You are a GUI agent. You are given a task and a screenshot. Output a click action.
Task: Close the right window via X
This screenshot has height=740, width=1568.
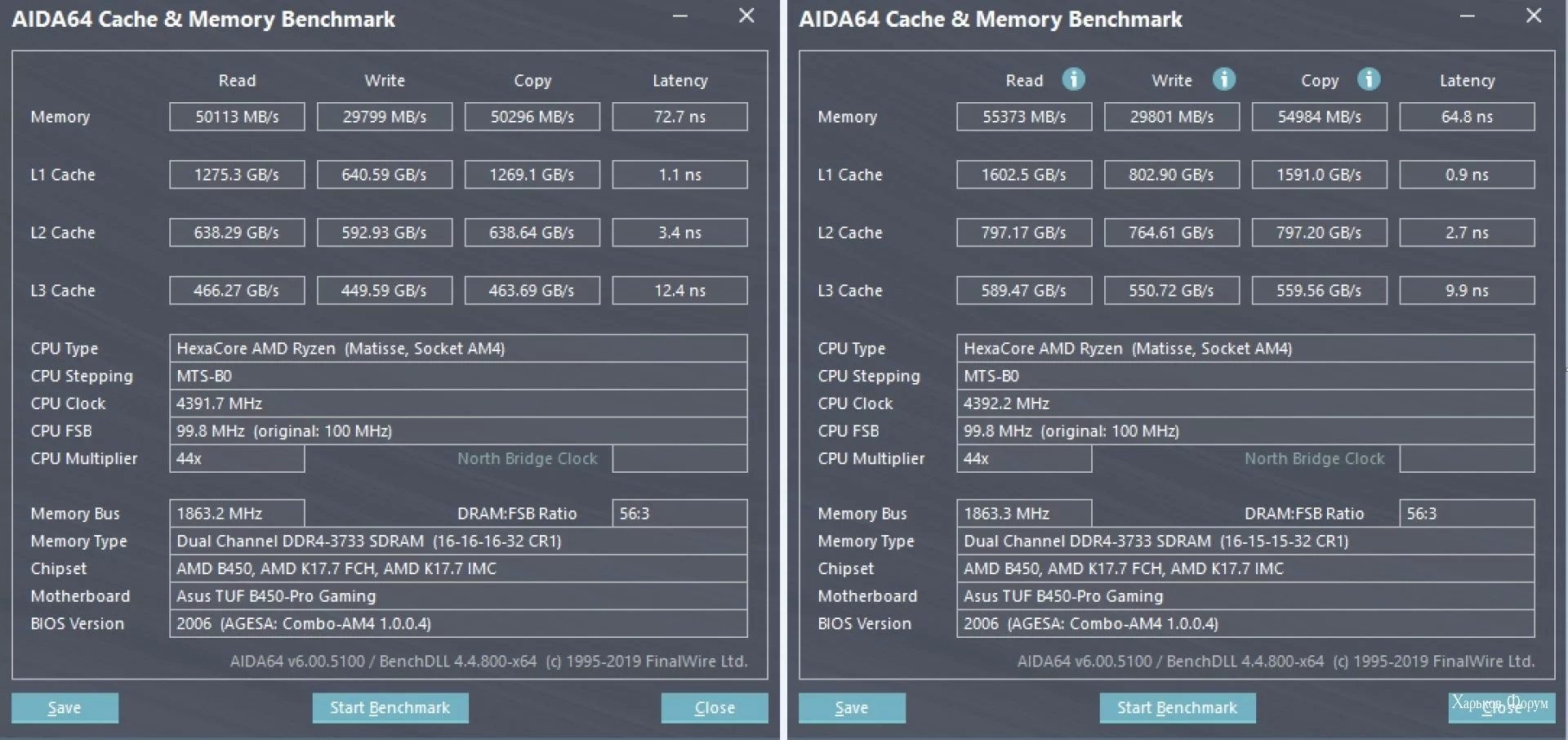[1534, 16]
